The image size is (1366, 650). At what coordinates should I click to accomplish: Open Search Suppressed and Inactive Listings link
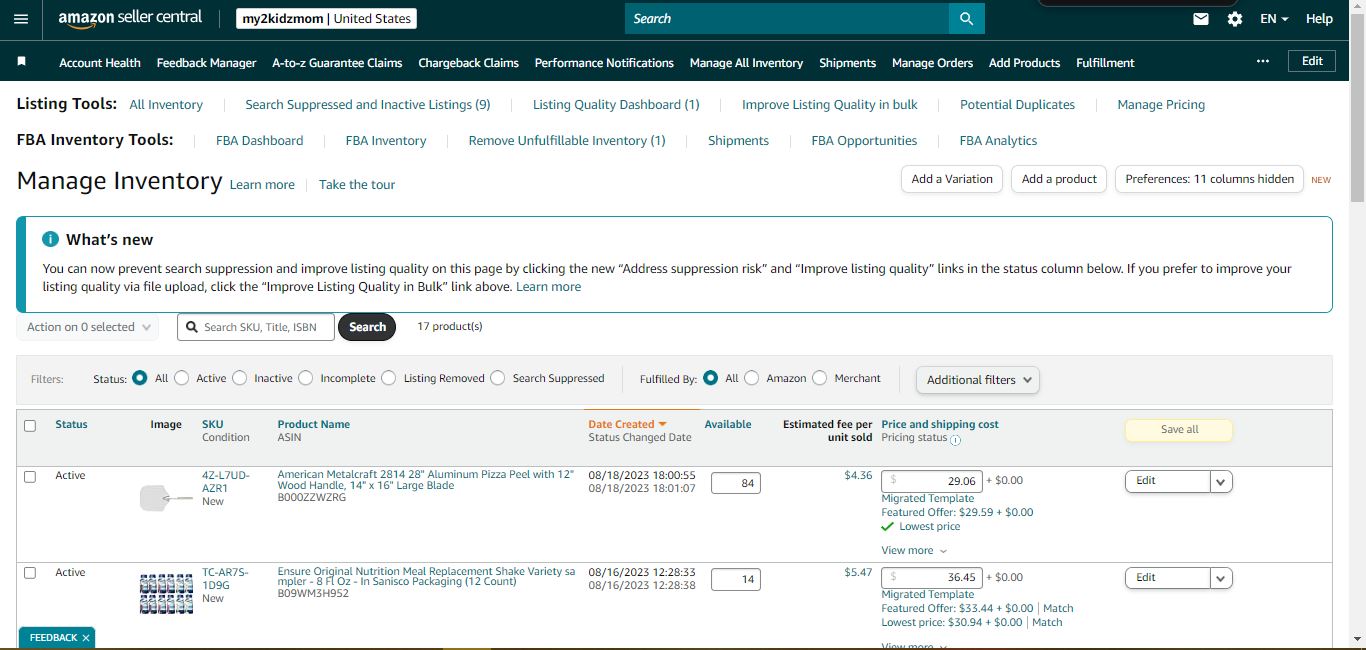click(367, 104)
